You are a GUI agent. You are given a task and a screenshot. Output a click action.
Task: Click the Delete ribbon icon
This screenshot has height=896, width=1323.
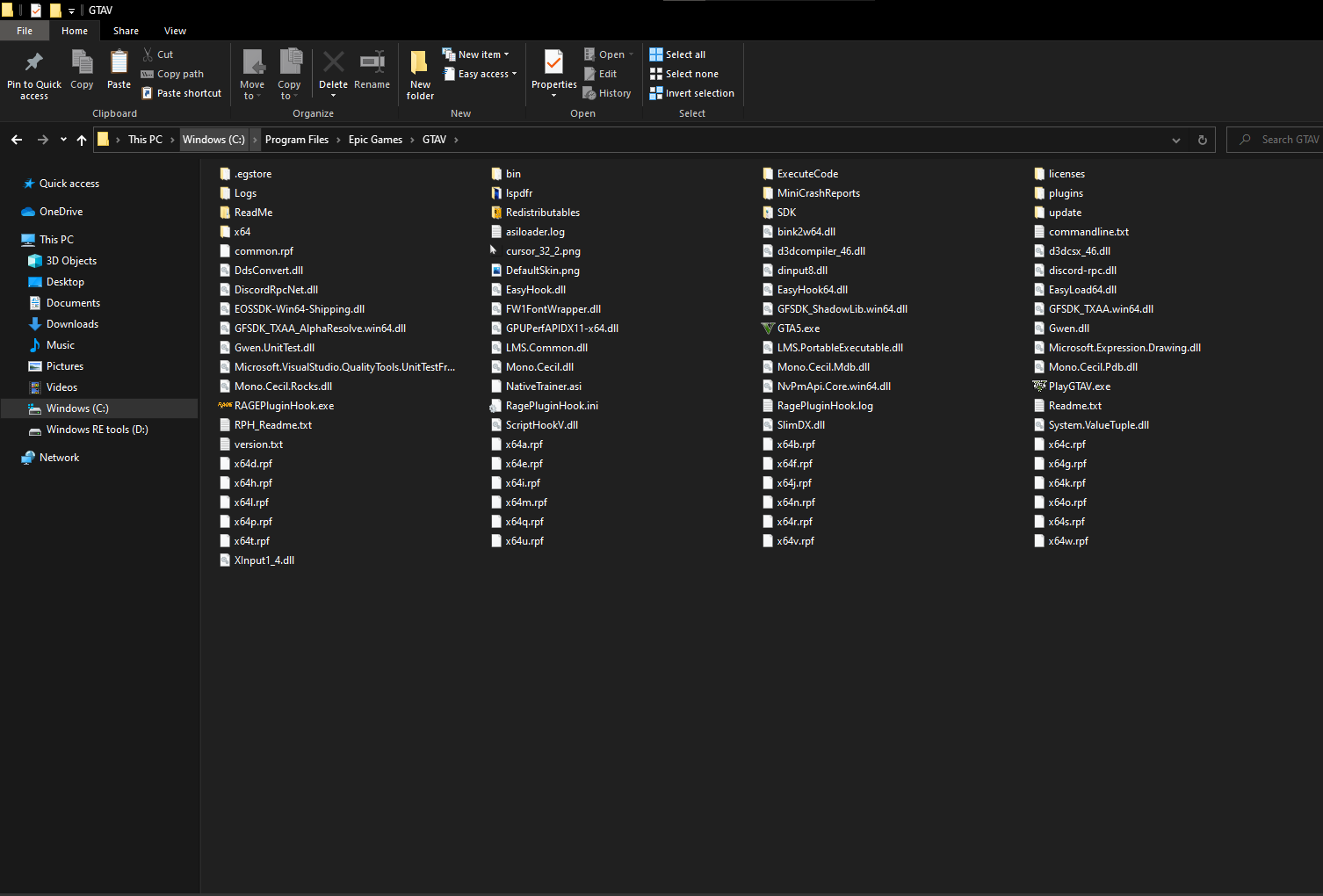(x=333, y=63)
